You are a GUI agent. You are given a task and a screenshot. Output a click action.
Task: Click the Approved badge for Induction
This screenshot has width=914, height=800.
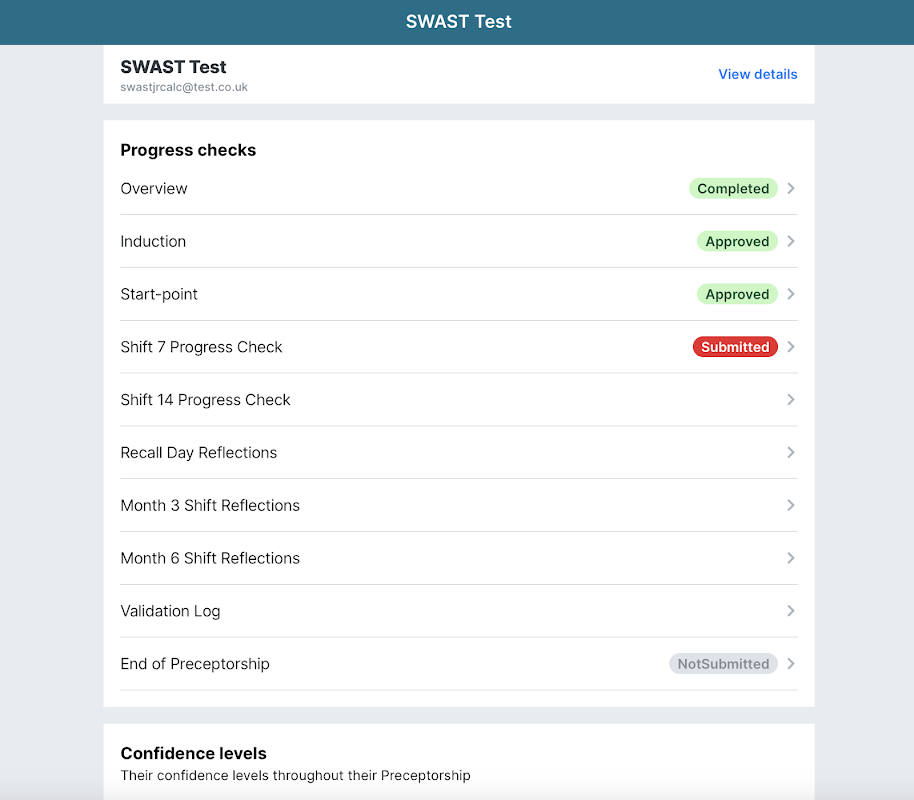point(737,241)
